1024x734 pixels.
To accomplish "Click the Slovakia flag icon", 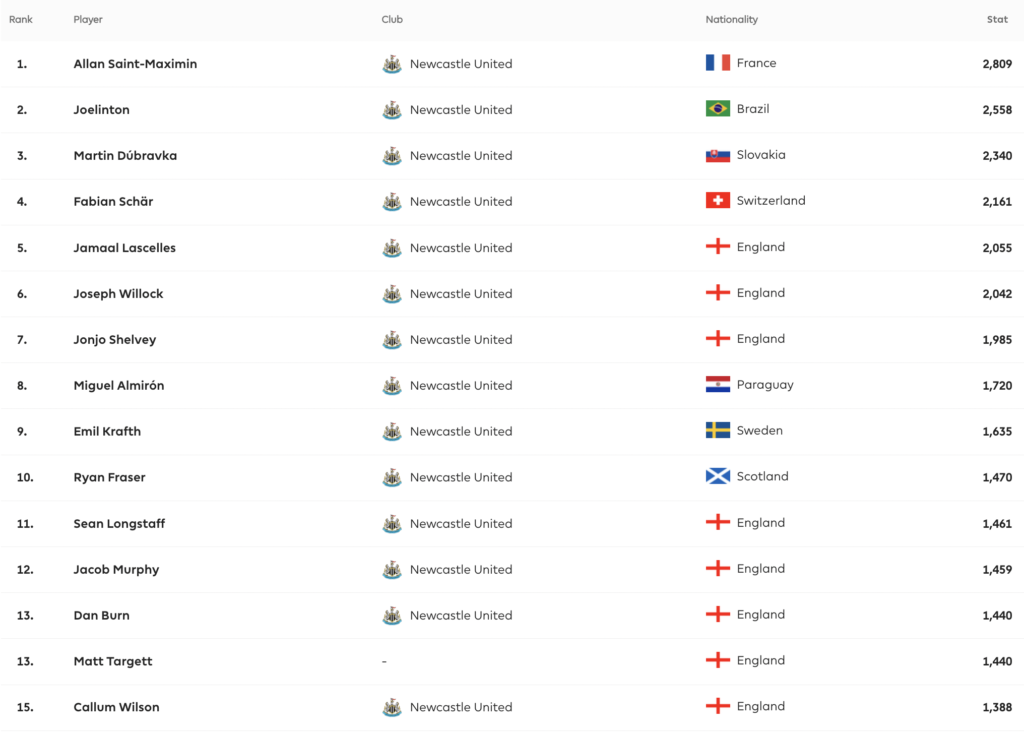I will pos(717,155).
